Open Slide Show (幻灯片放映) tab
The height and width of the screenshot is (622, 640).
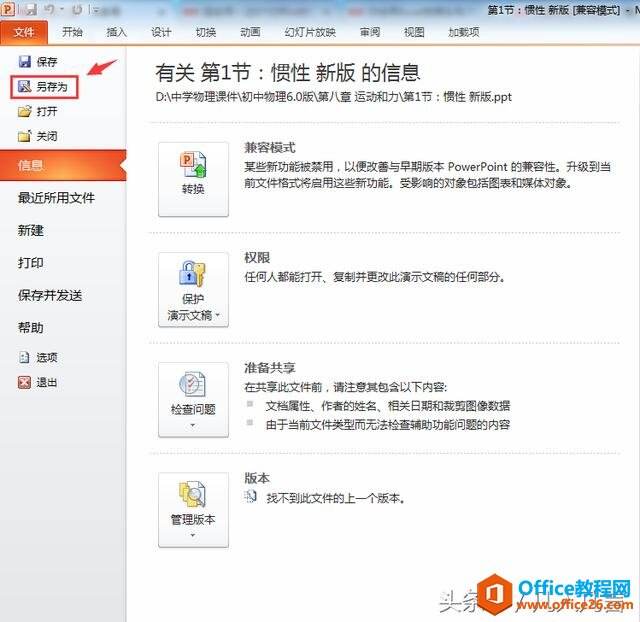pos(310,32)
